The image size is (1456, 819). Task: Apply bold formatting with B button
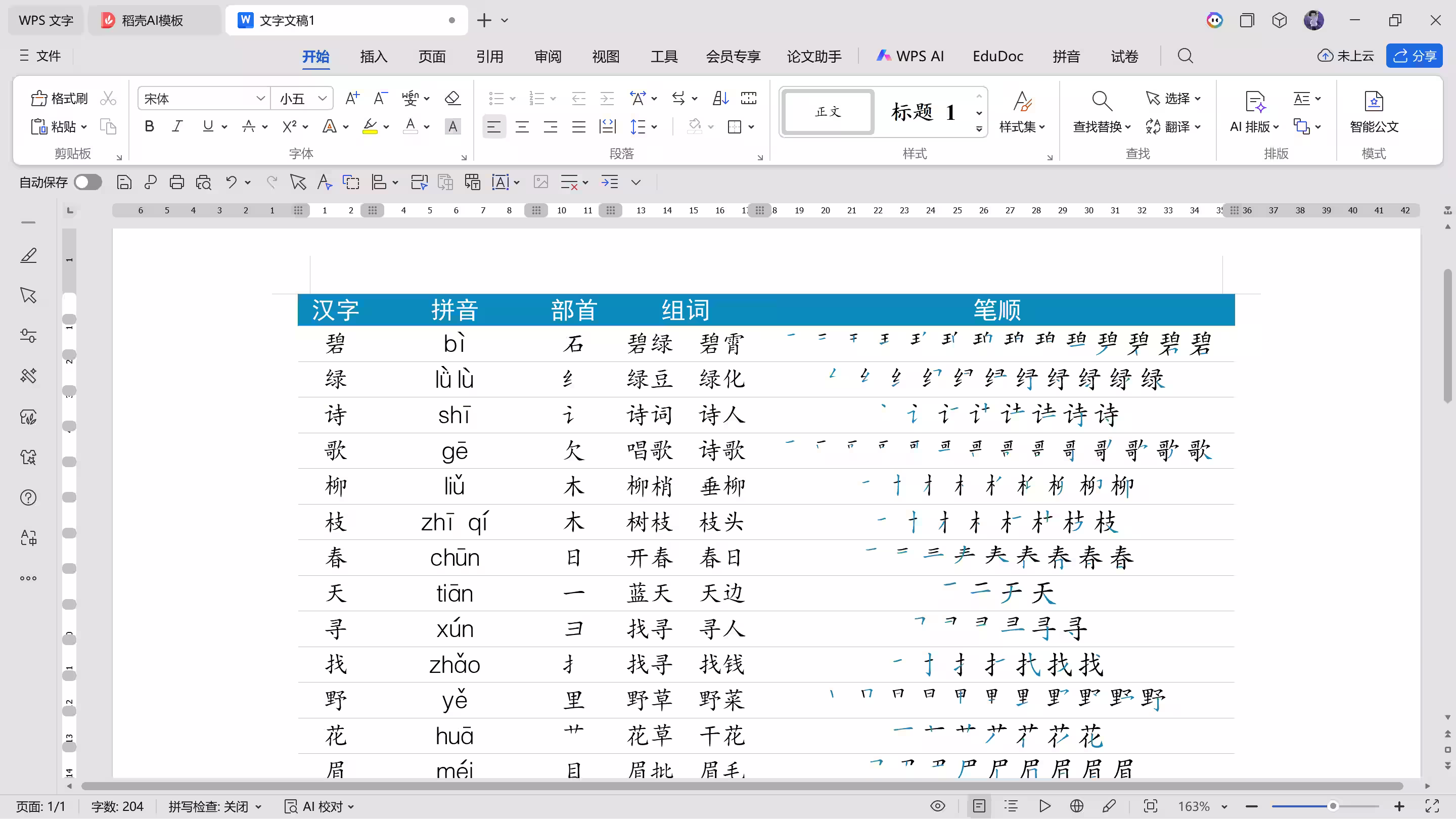tap(149, 126)
